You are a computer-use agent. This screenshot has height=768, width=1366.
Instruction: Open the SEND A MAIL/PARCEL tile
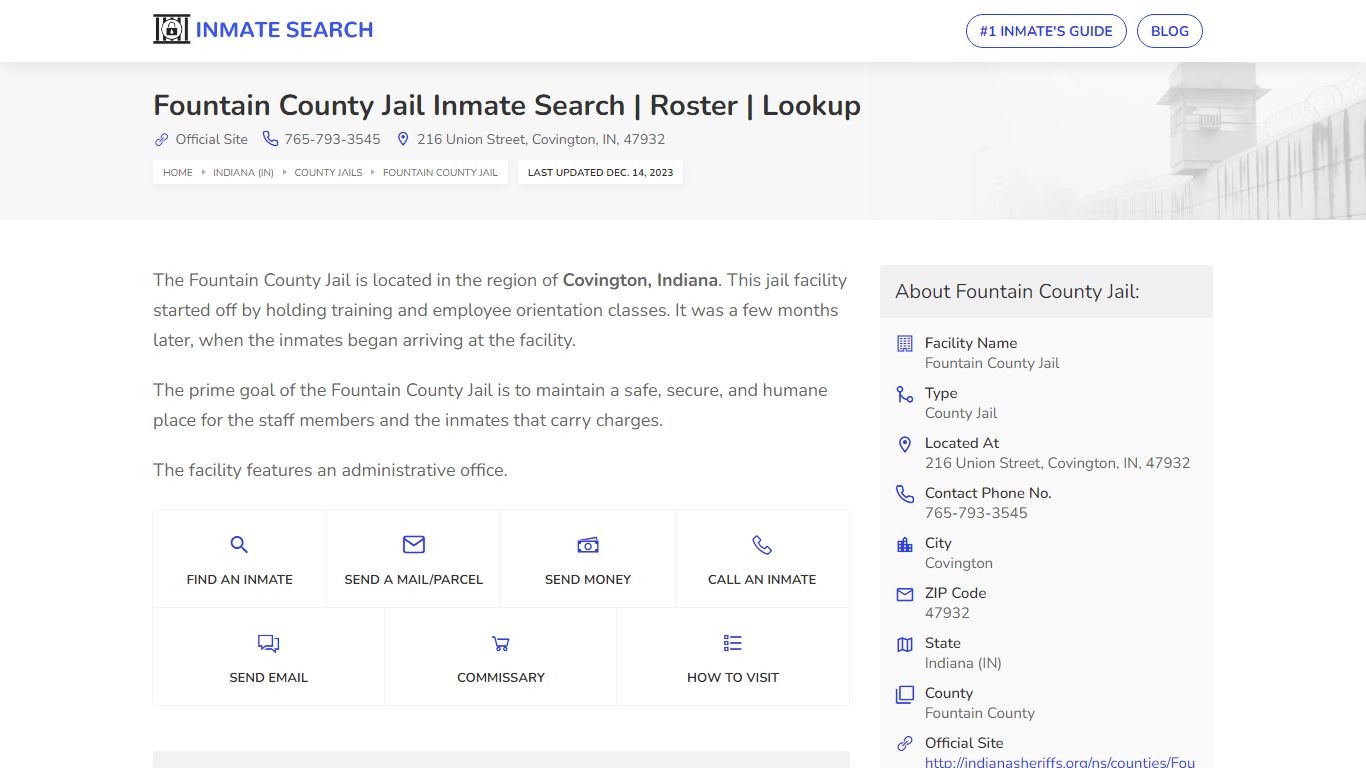pyautogui.click(x=414, y=559)
